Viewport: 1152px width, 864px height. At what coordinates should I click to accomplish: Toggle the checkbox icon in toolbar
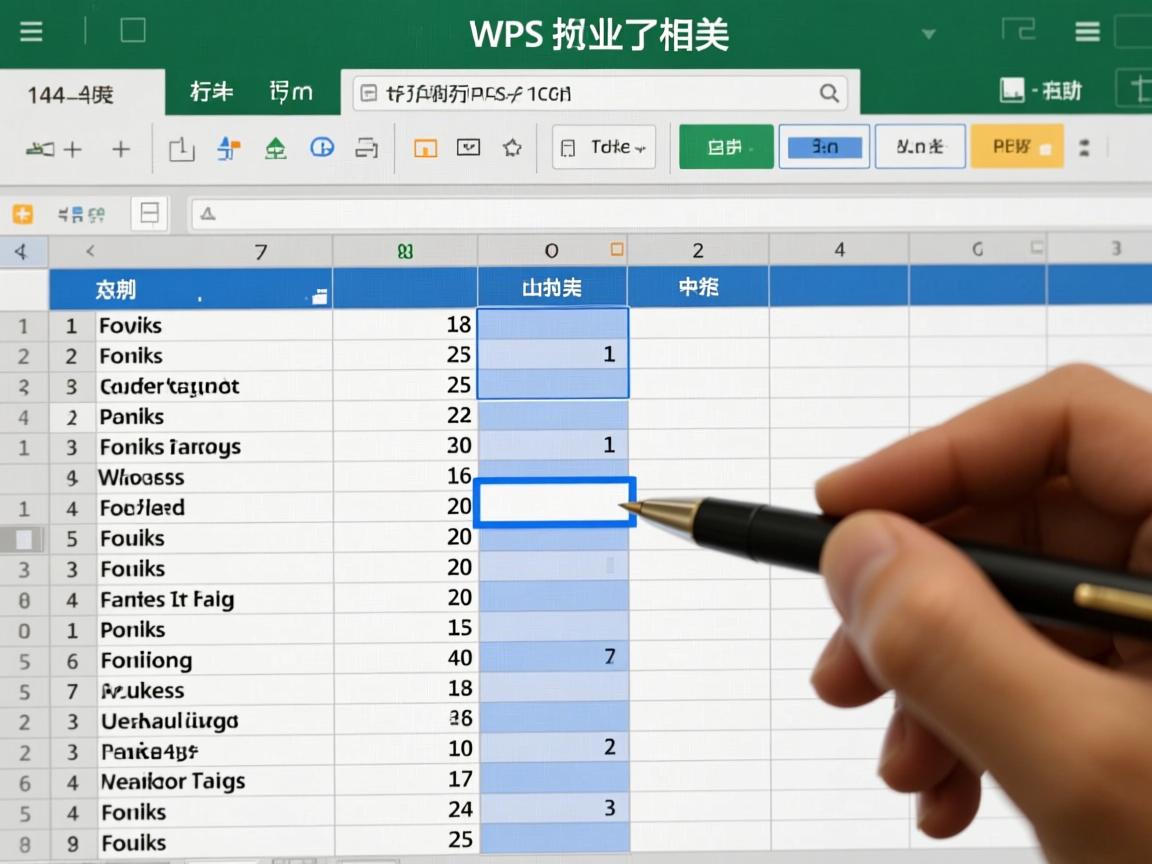tap(467, 147)
